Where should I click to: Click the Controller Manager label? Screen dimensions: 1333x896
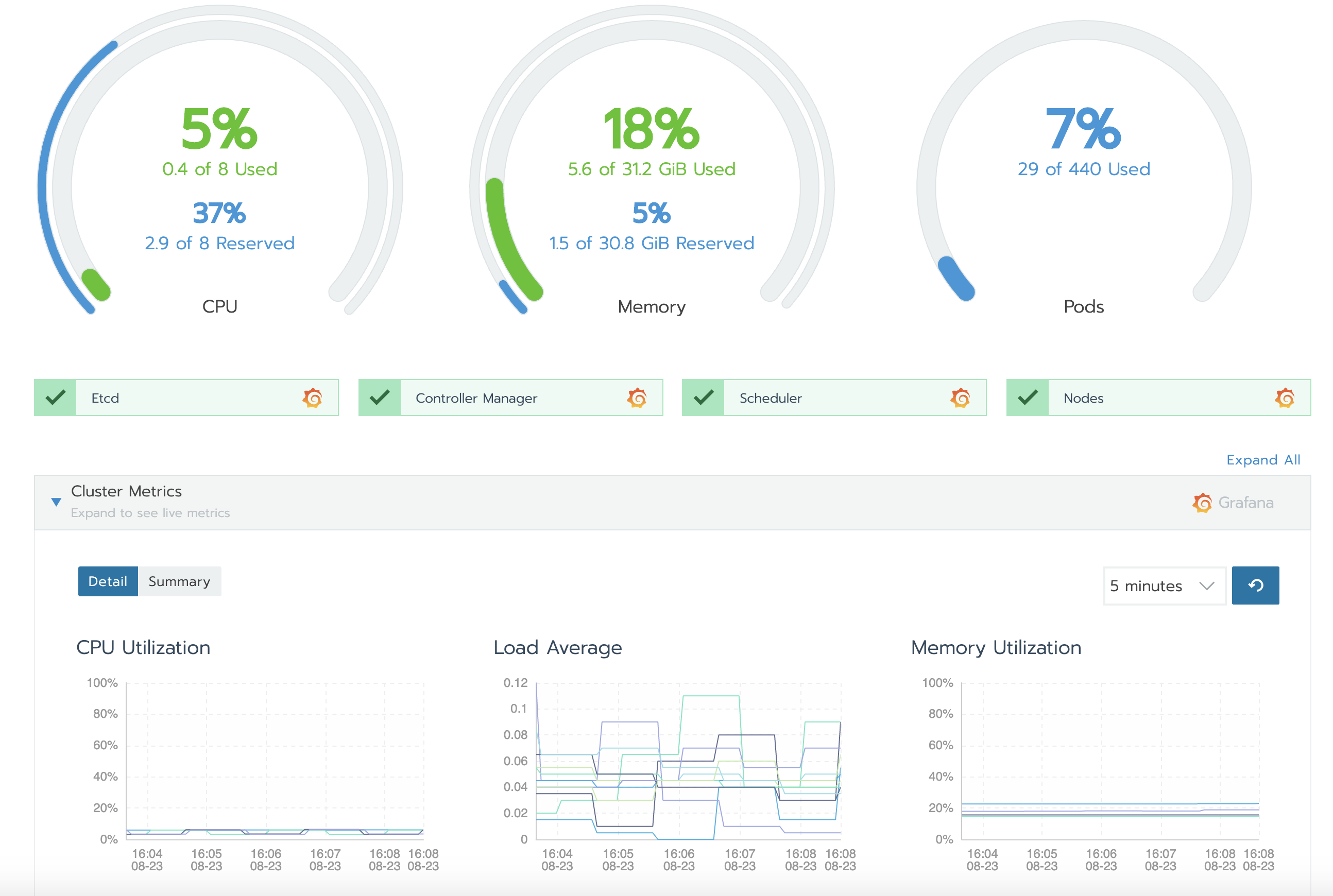pos(476,398)
